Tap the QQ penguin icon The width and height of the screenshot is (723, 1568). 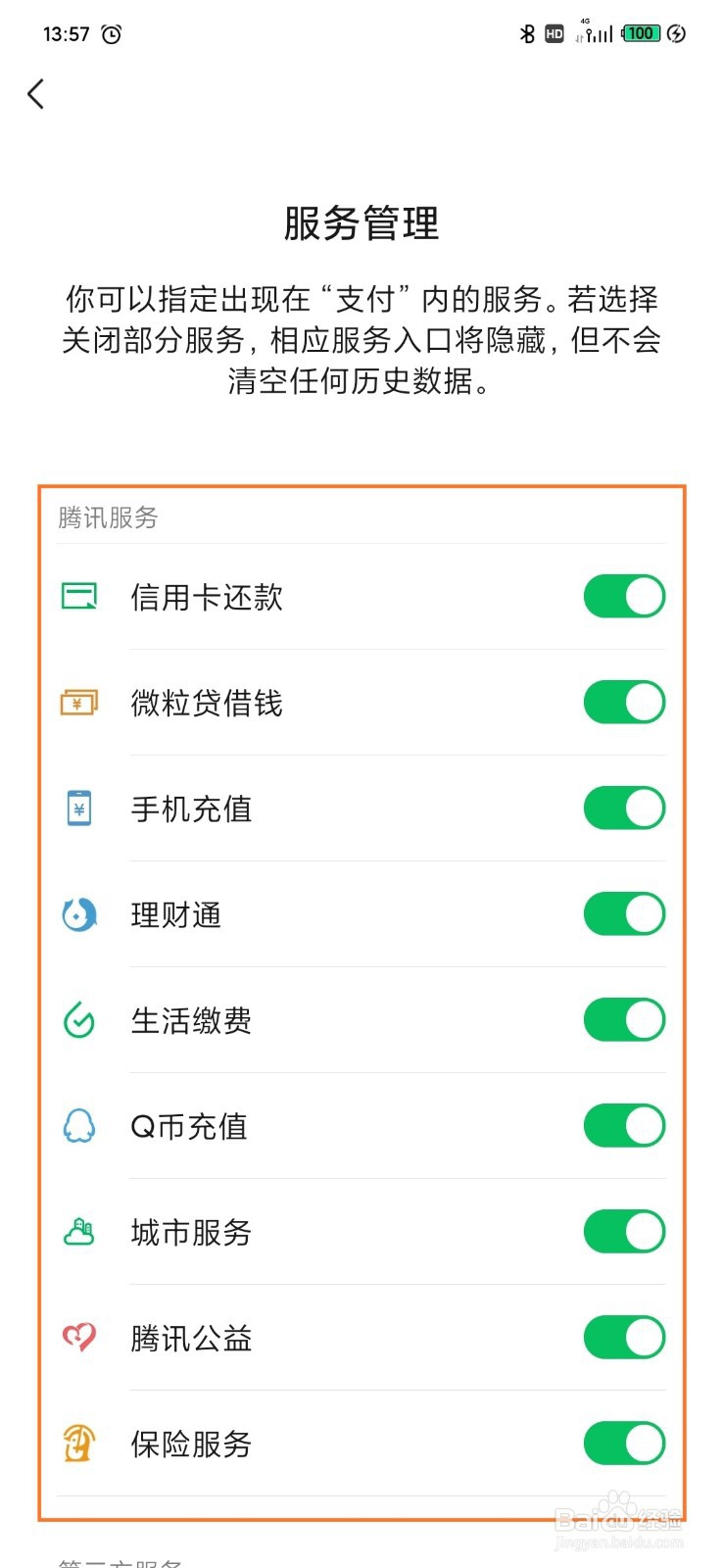pos(79,1126)
